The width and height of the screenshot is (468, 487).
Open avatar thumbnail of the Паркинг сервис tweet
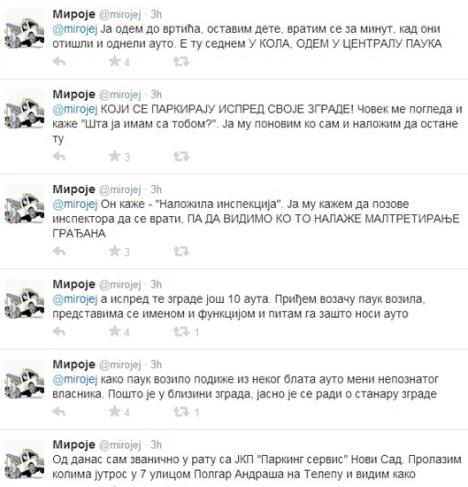(x=25, y=462)
